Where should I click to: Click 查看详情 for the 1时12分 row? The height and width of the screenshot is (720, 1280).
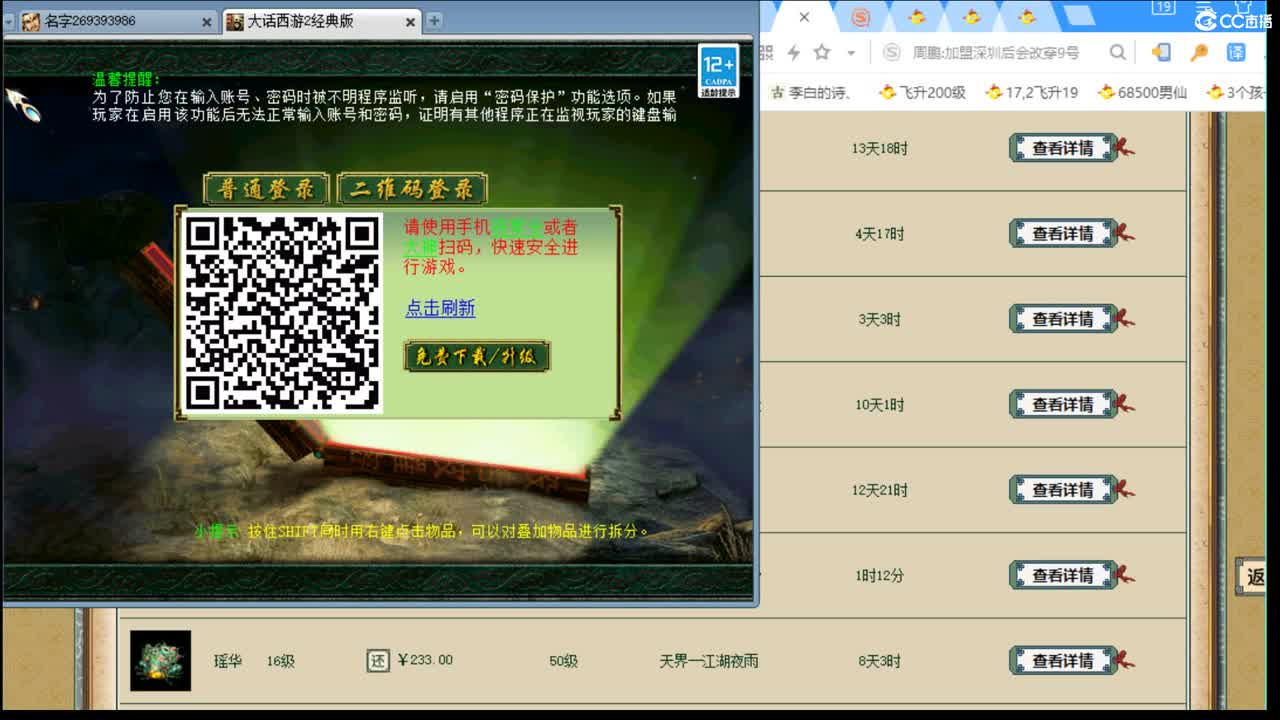point(1062,575)
